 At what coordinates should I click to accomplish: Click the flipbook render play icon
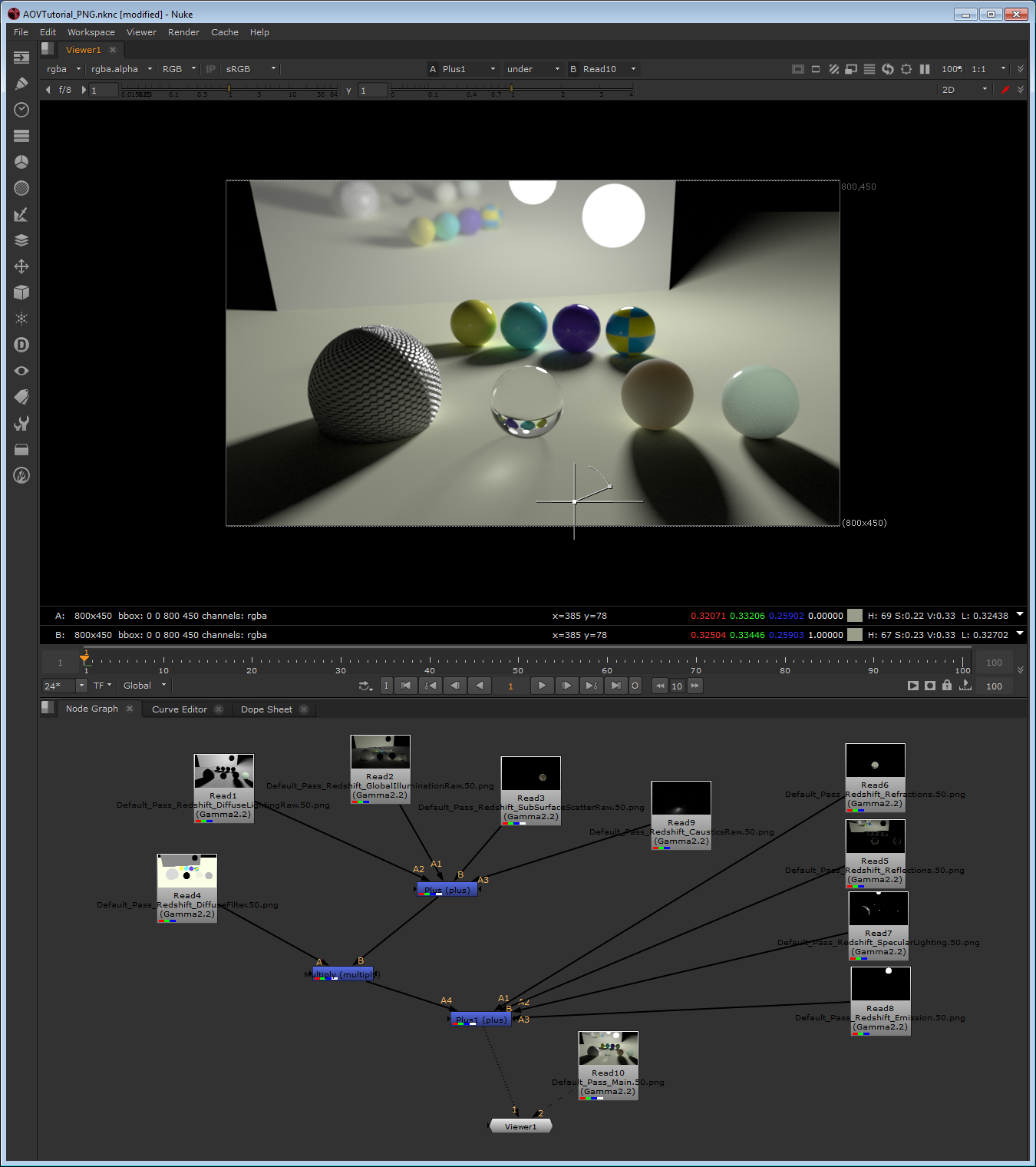tap(913, 686)
